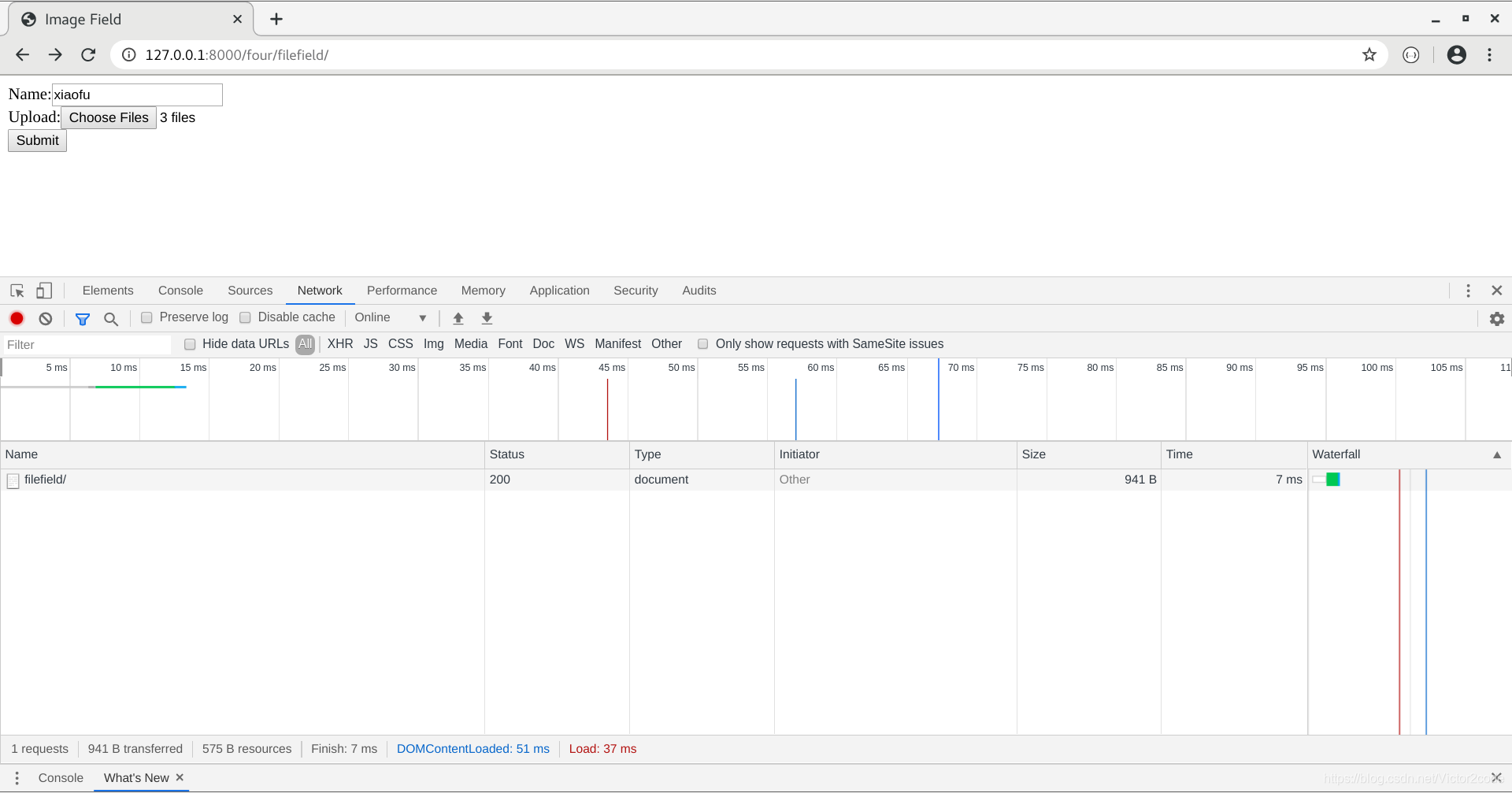This screenshot has height=793, width=1512.
Task: Click the browser forward arrow
Action: [55, 54]
